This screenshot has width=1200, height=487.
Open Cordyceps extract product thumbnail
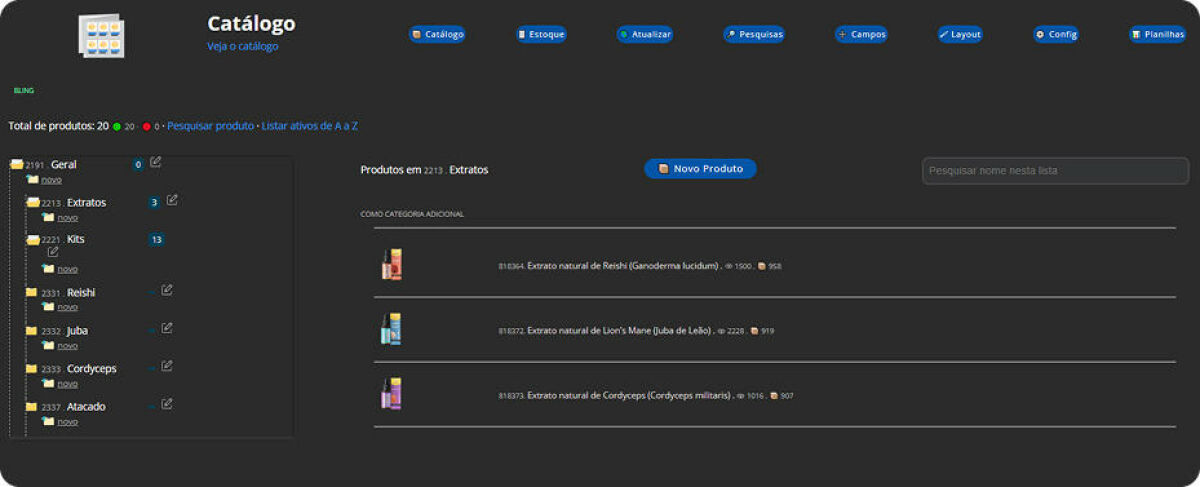(391, 394)
